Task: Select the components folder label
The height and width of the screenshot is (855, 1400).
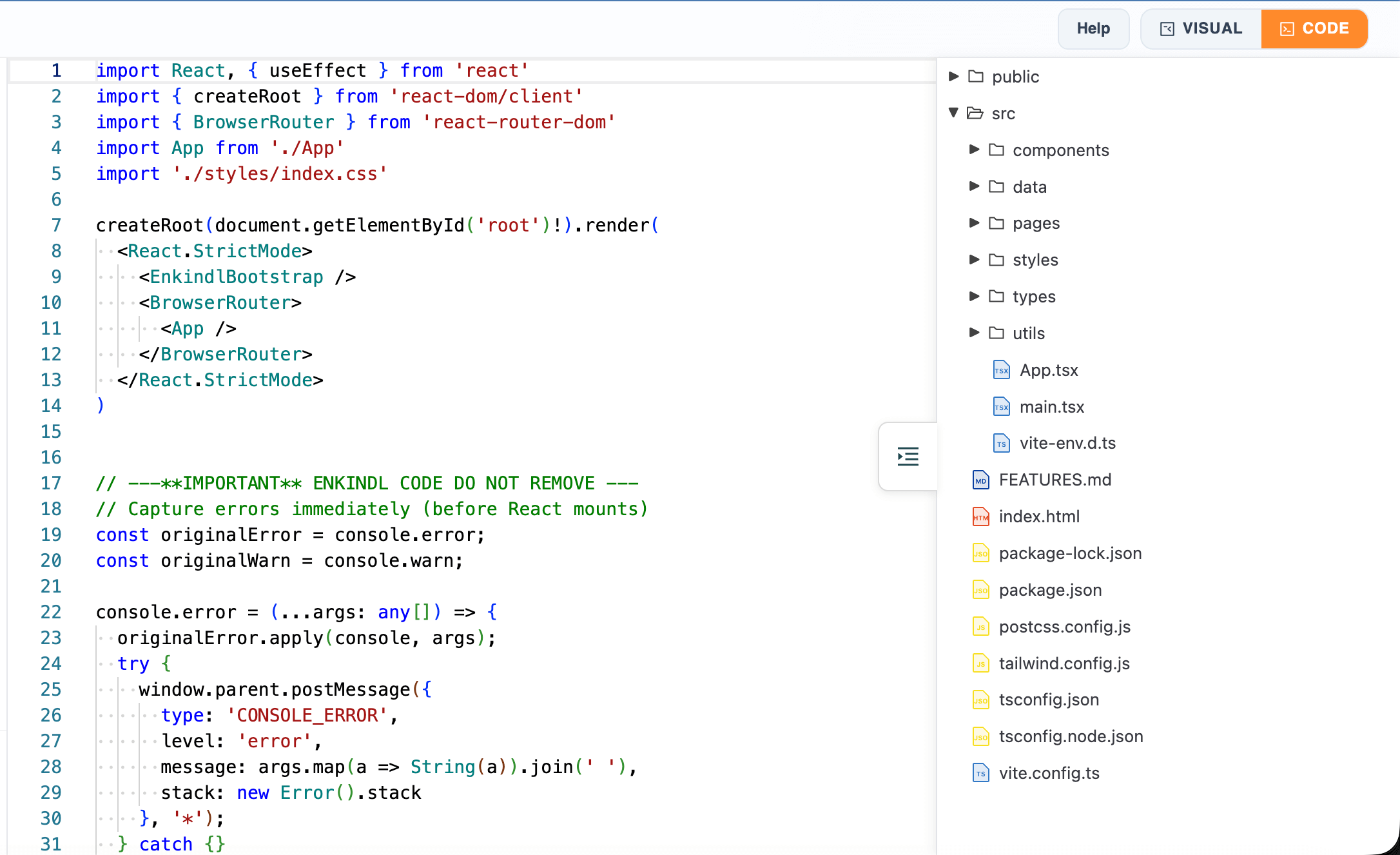Action: (x=1060, y=150)
